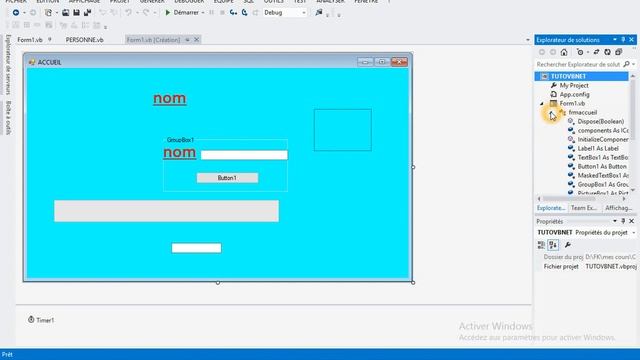Click the pending changes filter clock icon
This screenshot has width=640, height=360.
point(580,52)
